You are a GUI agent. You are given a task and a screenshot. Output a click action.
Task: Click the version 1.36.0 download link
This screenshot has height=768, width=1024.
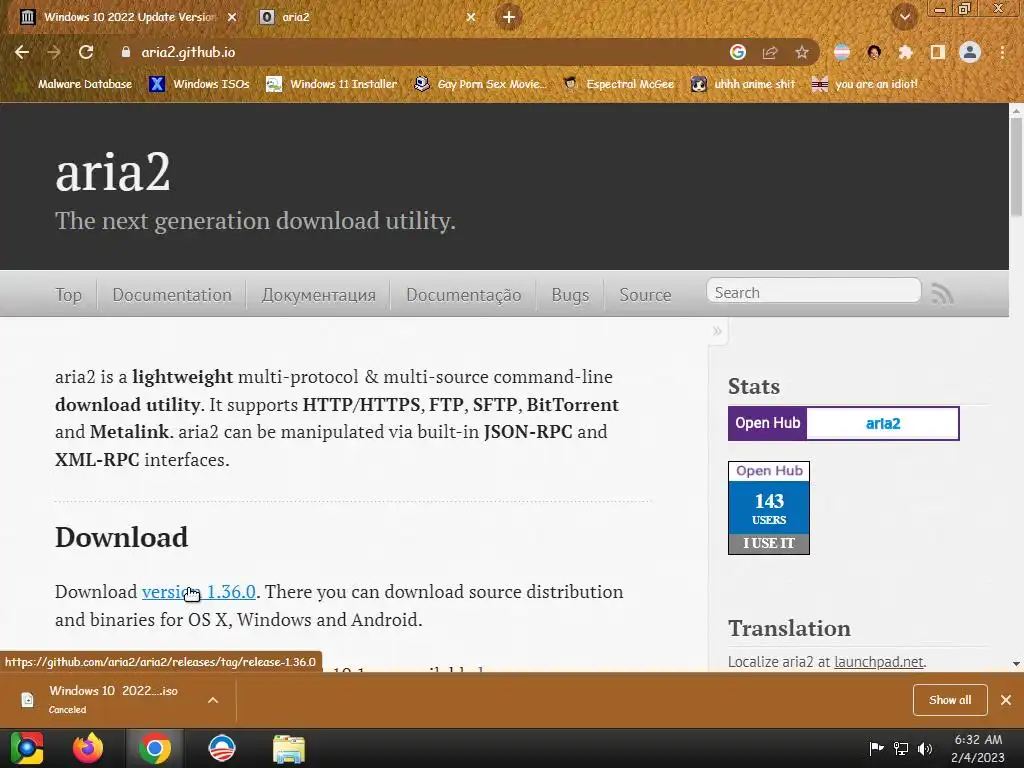click(199, 592)
